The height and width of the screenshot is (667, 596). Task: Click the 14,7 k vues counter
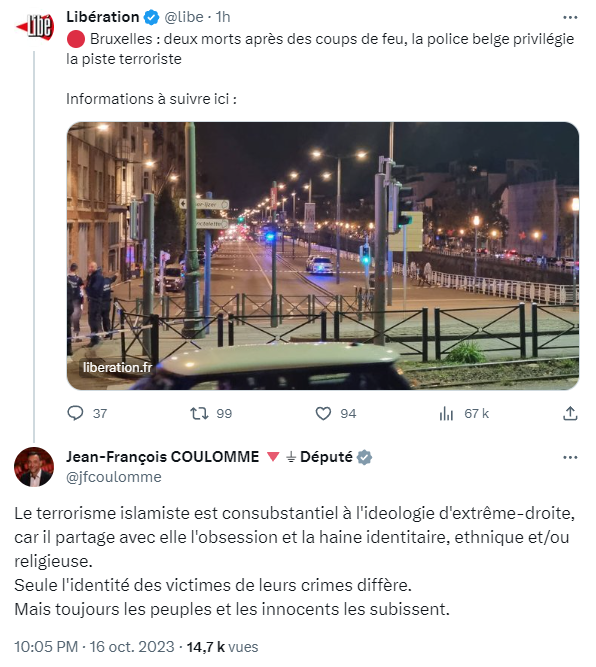[x=222, y=647]
